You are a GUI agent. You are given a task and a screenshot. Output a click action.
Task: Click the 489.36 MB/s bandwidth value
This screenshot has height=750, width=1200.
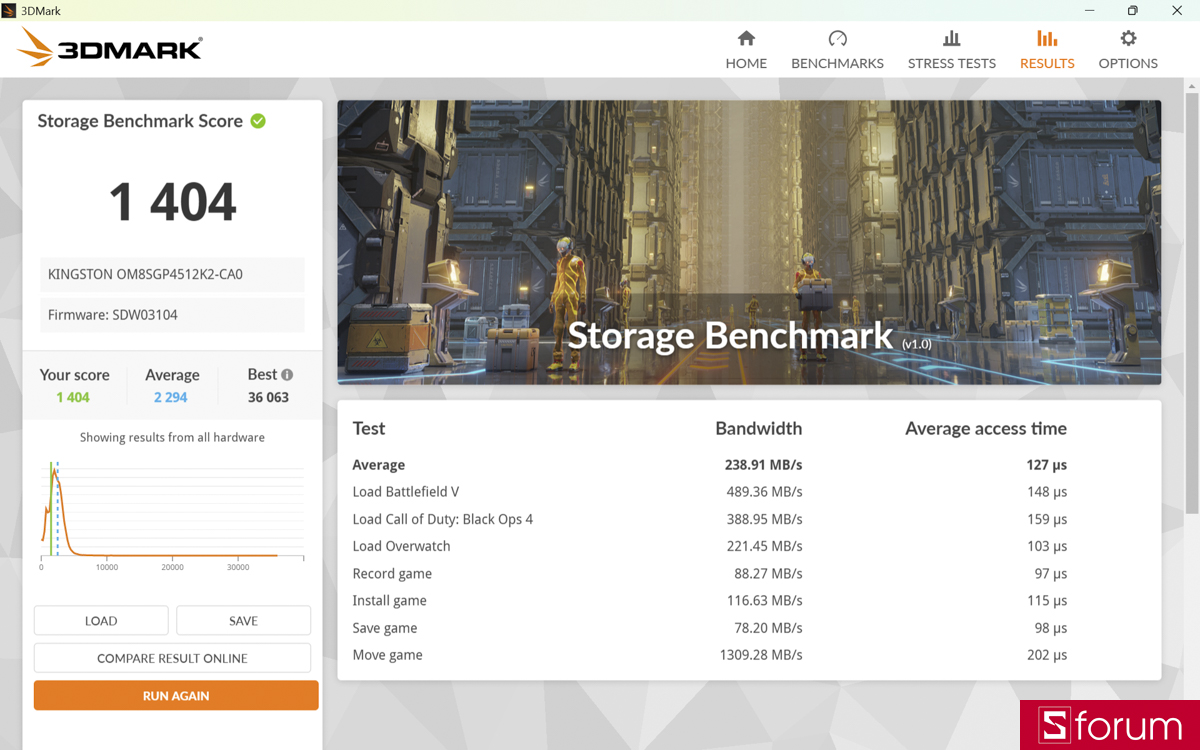(x=765, y=492)
